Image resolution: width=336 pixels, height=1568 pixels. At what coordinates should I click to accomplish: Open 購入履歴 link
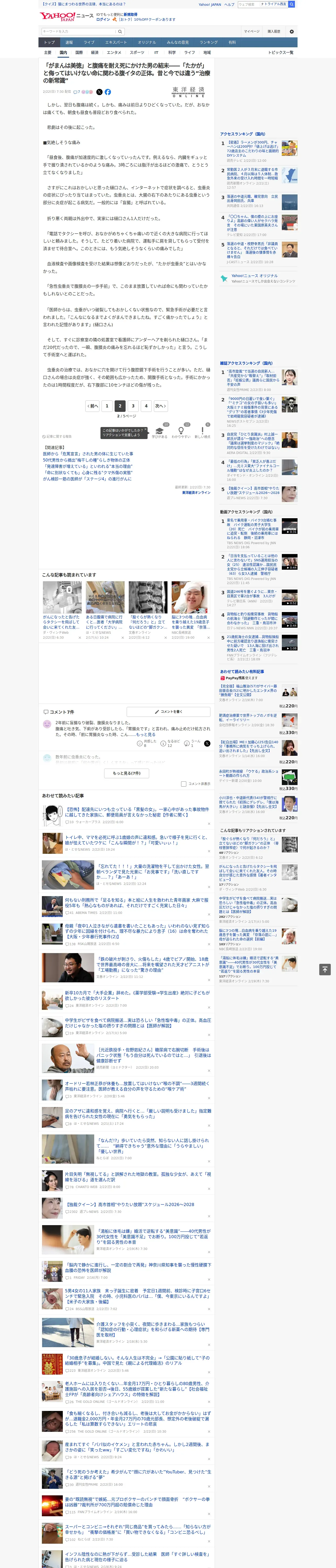(274, 32)
